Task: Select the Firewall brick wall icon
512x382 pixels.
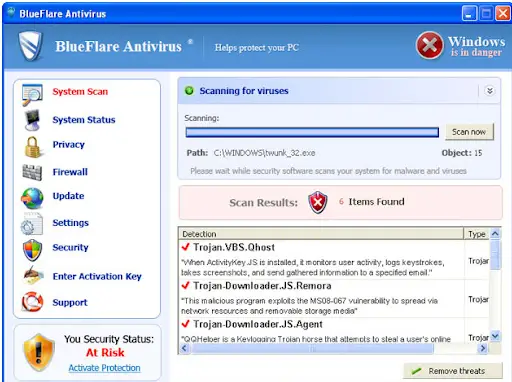Action: [32, 172]
